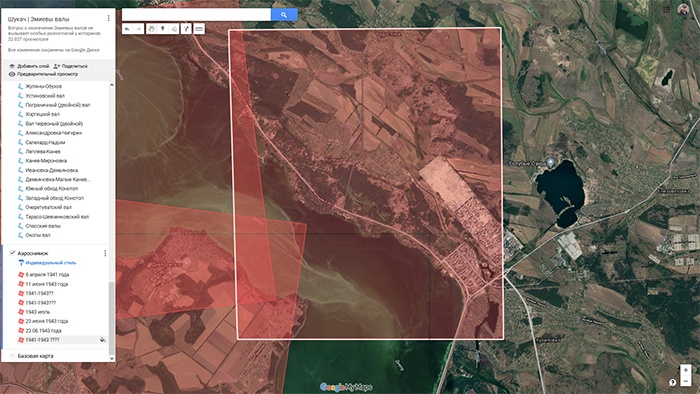This screenshot has width=700, height=394.
Task: Click the blue search magnifier button
Action: [284, 15]
